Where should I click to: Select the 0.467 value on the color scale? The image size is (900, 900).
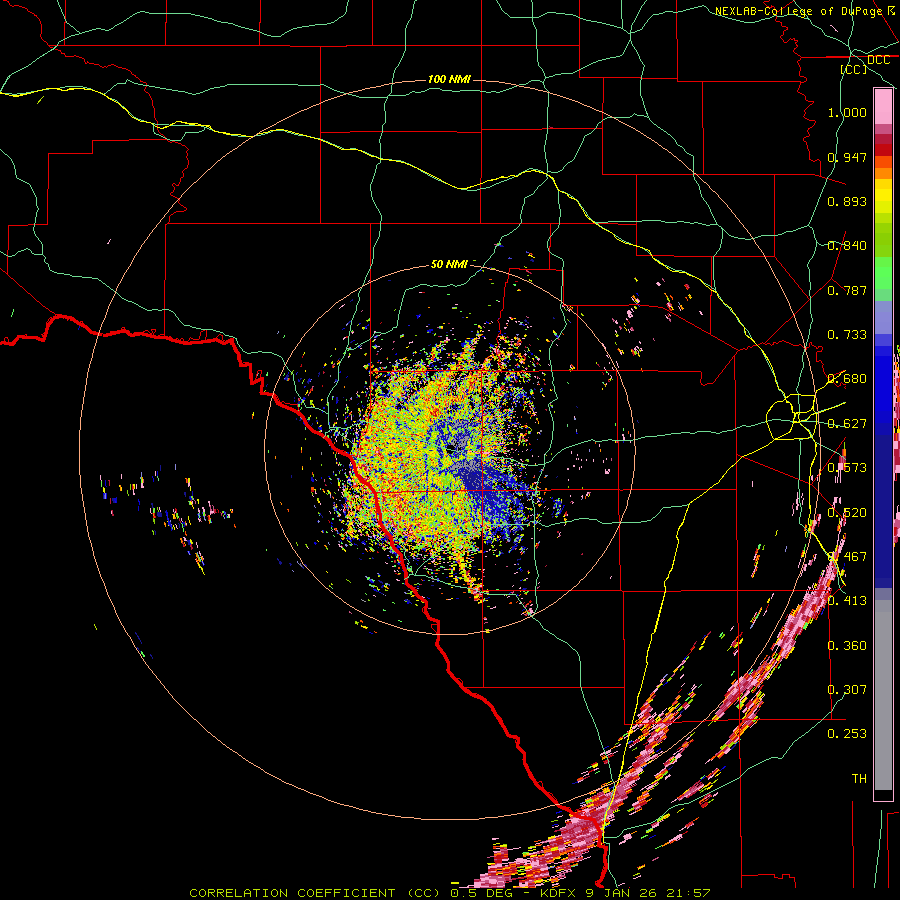[x=847, y=557]
